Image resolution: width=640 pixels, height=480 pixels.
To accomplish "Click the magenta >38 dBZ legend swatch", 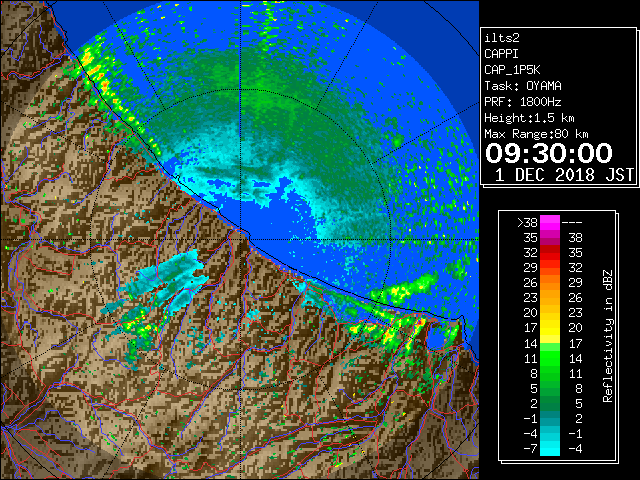I will point(550,222).
